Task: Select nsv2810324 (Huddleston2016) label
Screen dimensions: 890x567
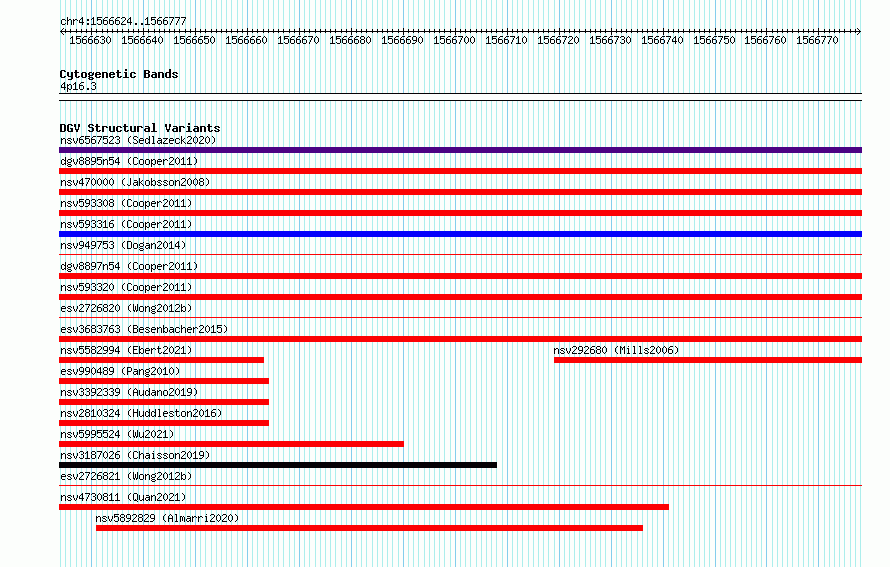Action: [x=141, y=413]
